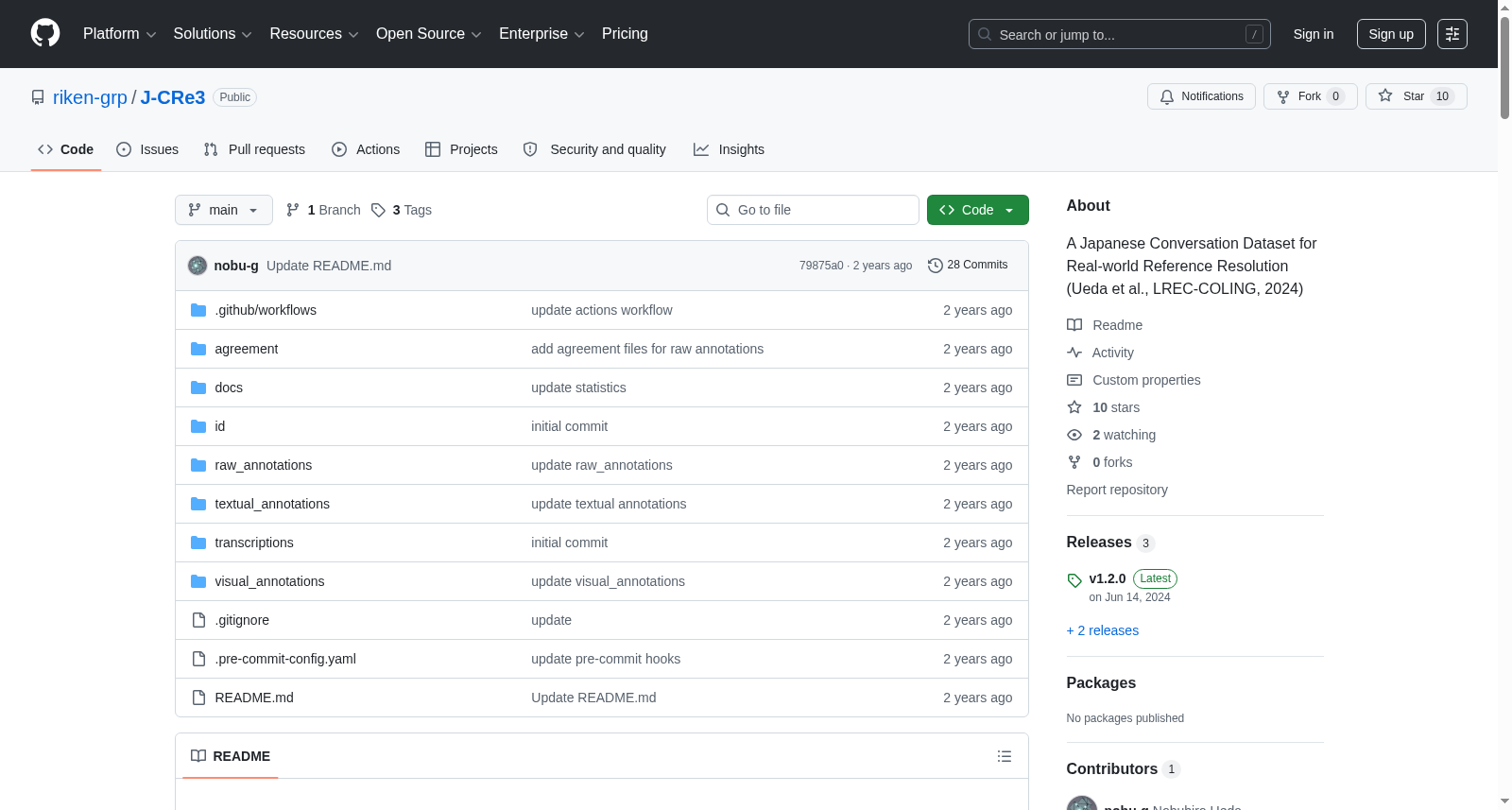Click the bell icon in Notifications

pyautogui.click(x=1167, y=96)
